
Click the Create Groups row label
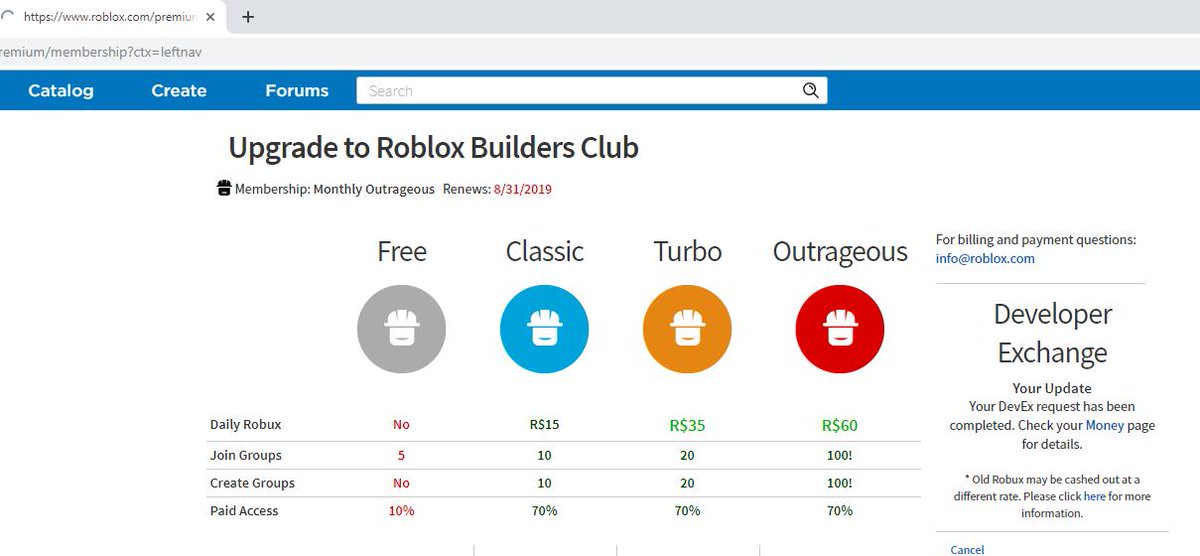pos(252,483)
